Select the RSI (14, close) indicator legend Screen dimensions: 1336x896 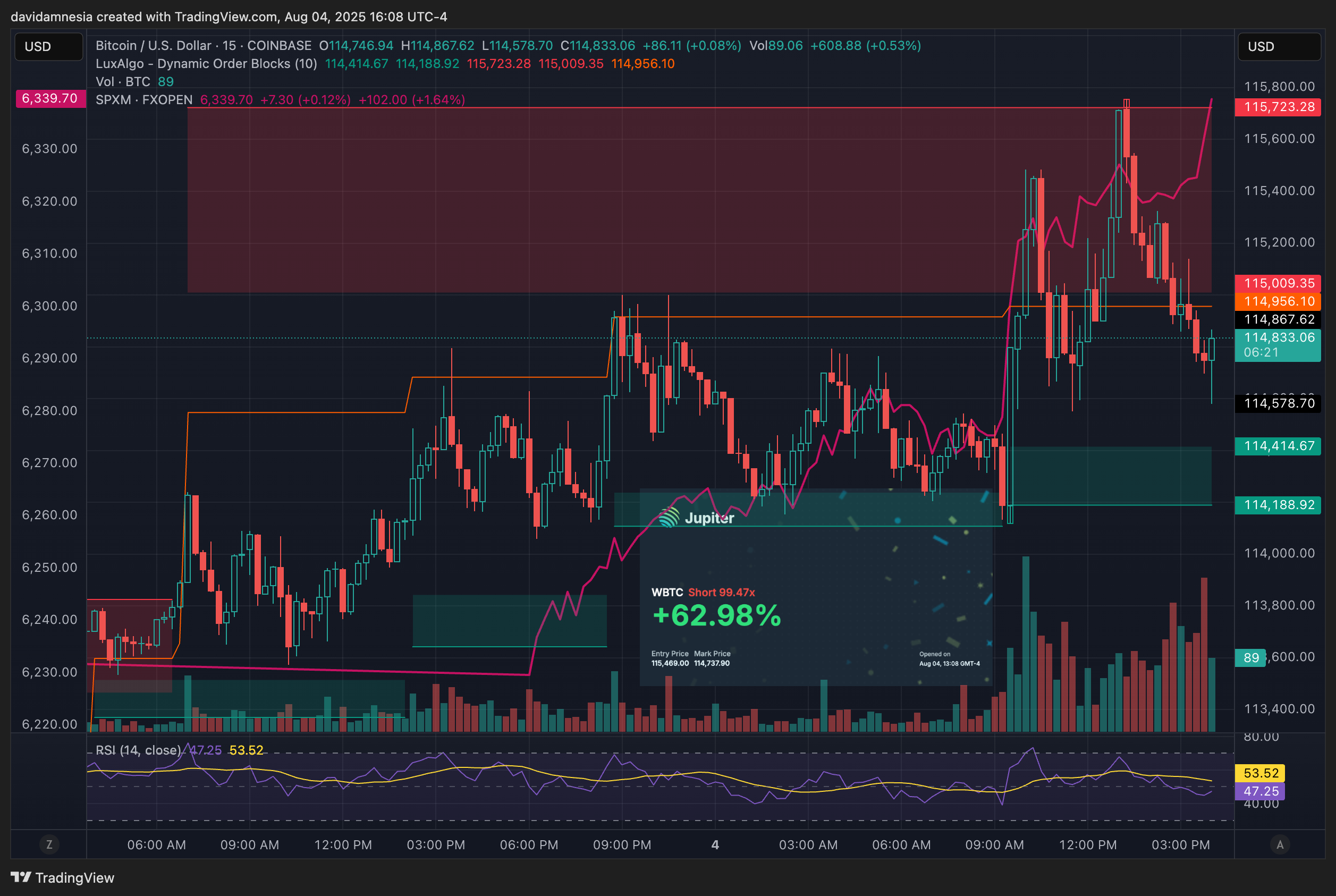click(x=138, y=750)
